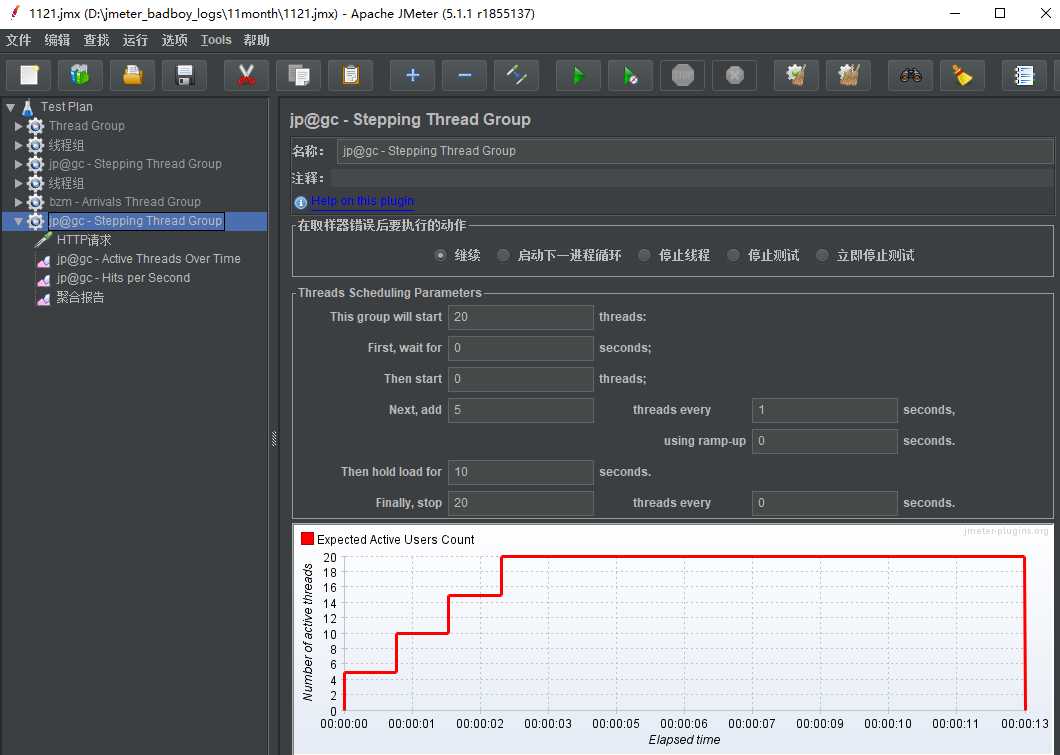Expand the first Stepping Thread Group node
The height and width of the screenshot is (755, 1060).
coord(18,164)
